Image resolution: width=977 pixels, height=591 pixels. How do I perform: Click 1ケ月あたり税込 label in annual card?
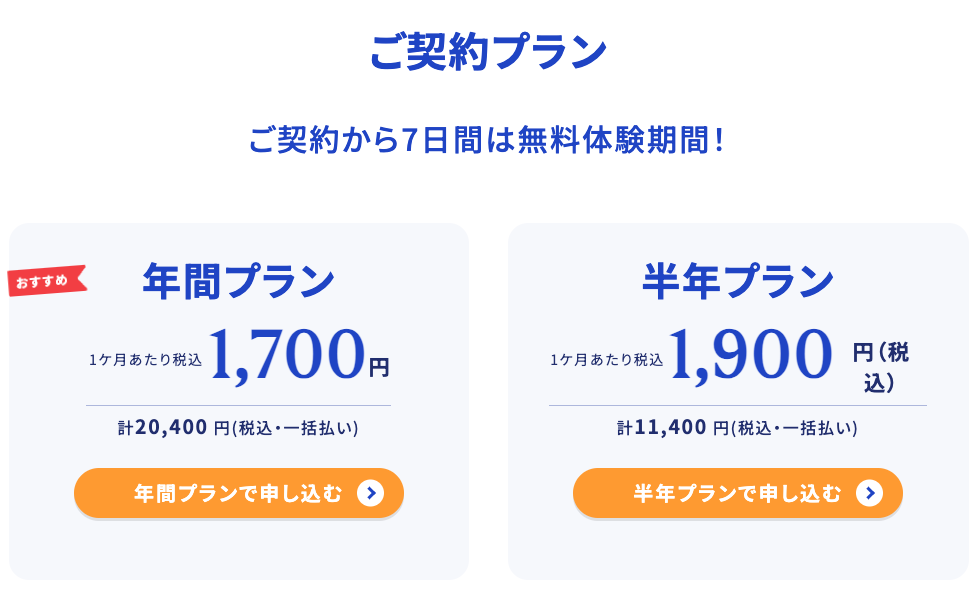click(x=145, y=360)
